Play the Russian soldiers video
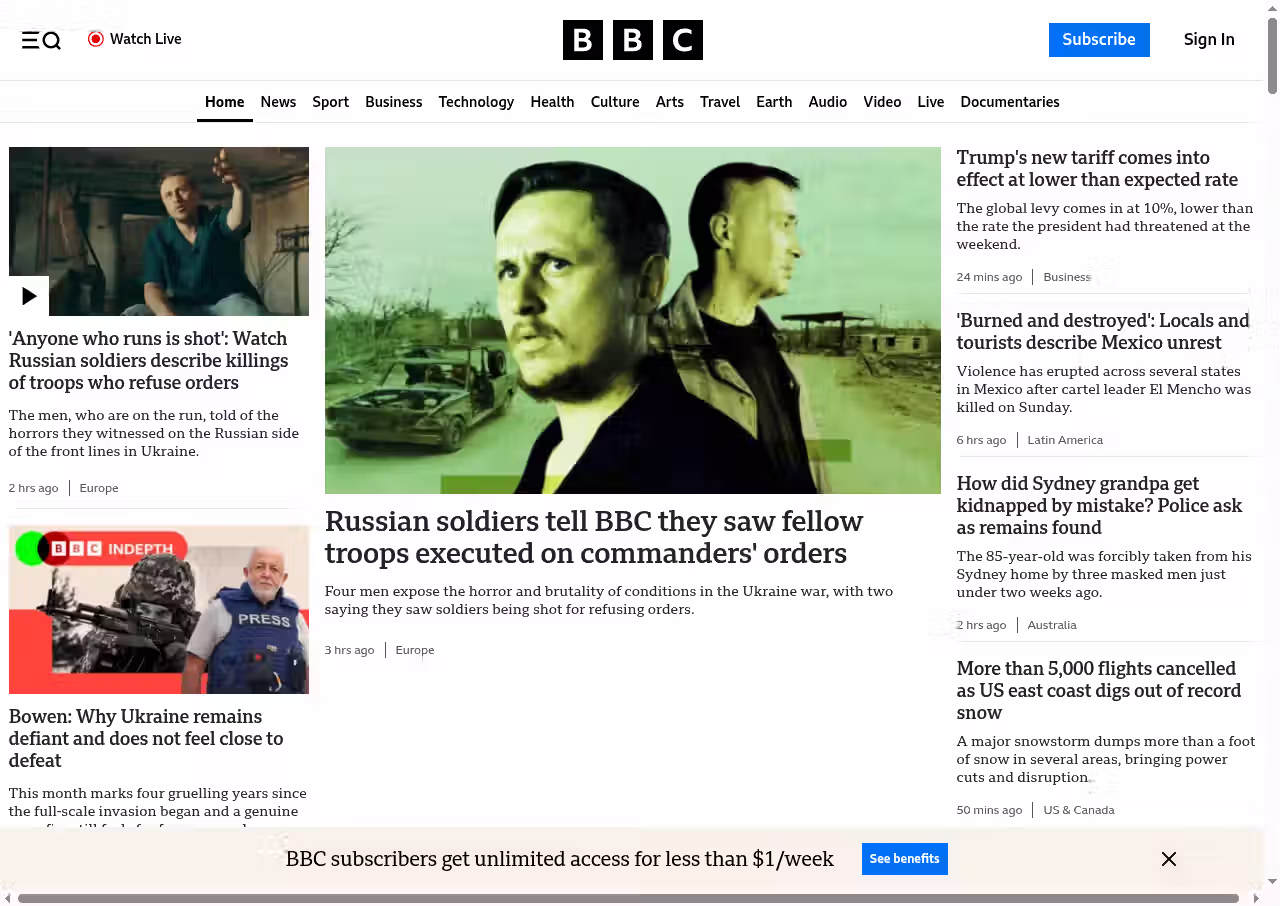The height and width of the screenshot is (906, 1280). pos(29,296)
